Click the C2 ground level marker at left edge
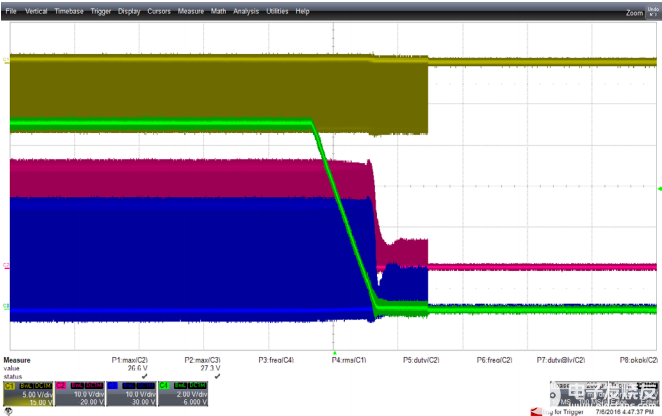Image resolution: width=662 pixels, height=416 pixels. click(6, 266)
